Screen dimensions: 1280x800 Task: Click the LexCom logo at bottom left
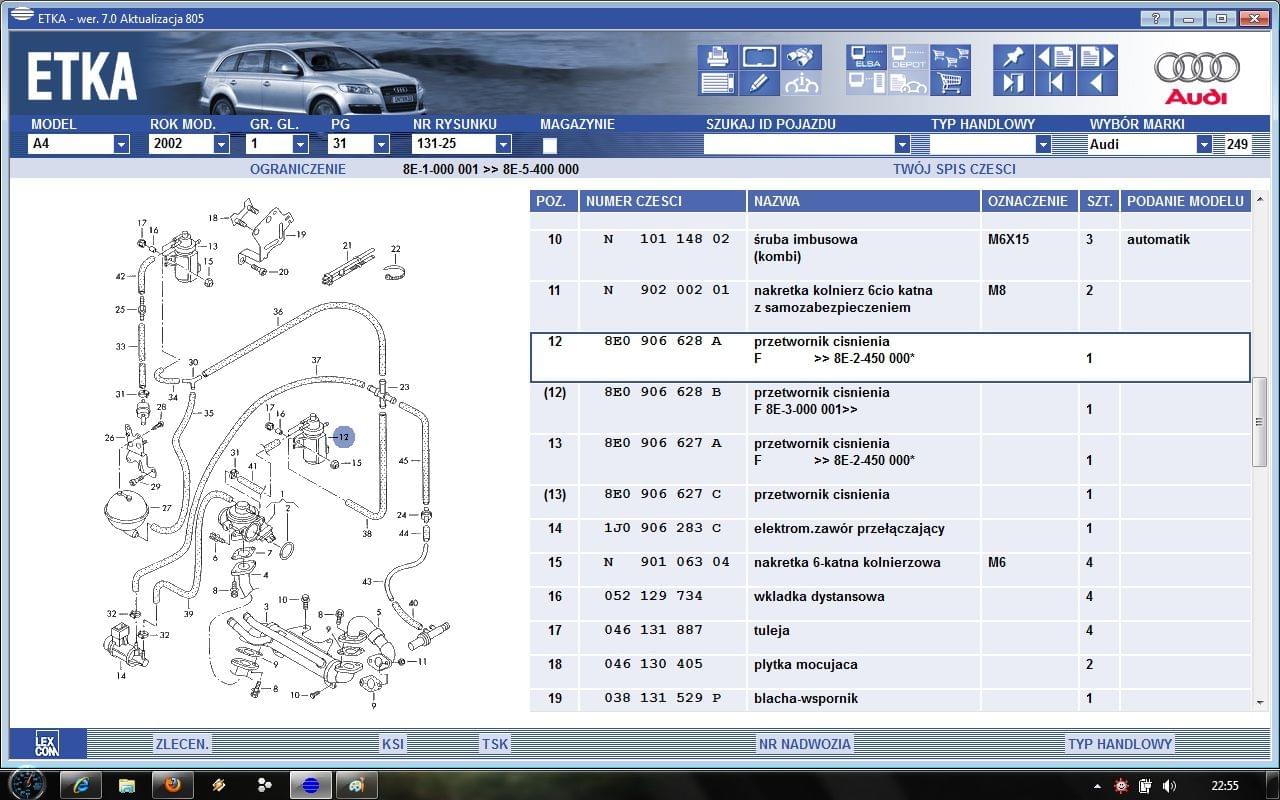click(x=47, y=743)
